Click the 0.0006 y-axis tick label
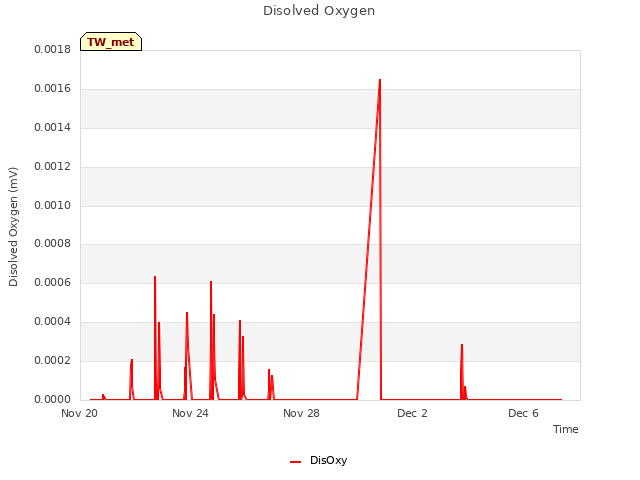 [x=52, y=283]
